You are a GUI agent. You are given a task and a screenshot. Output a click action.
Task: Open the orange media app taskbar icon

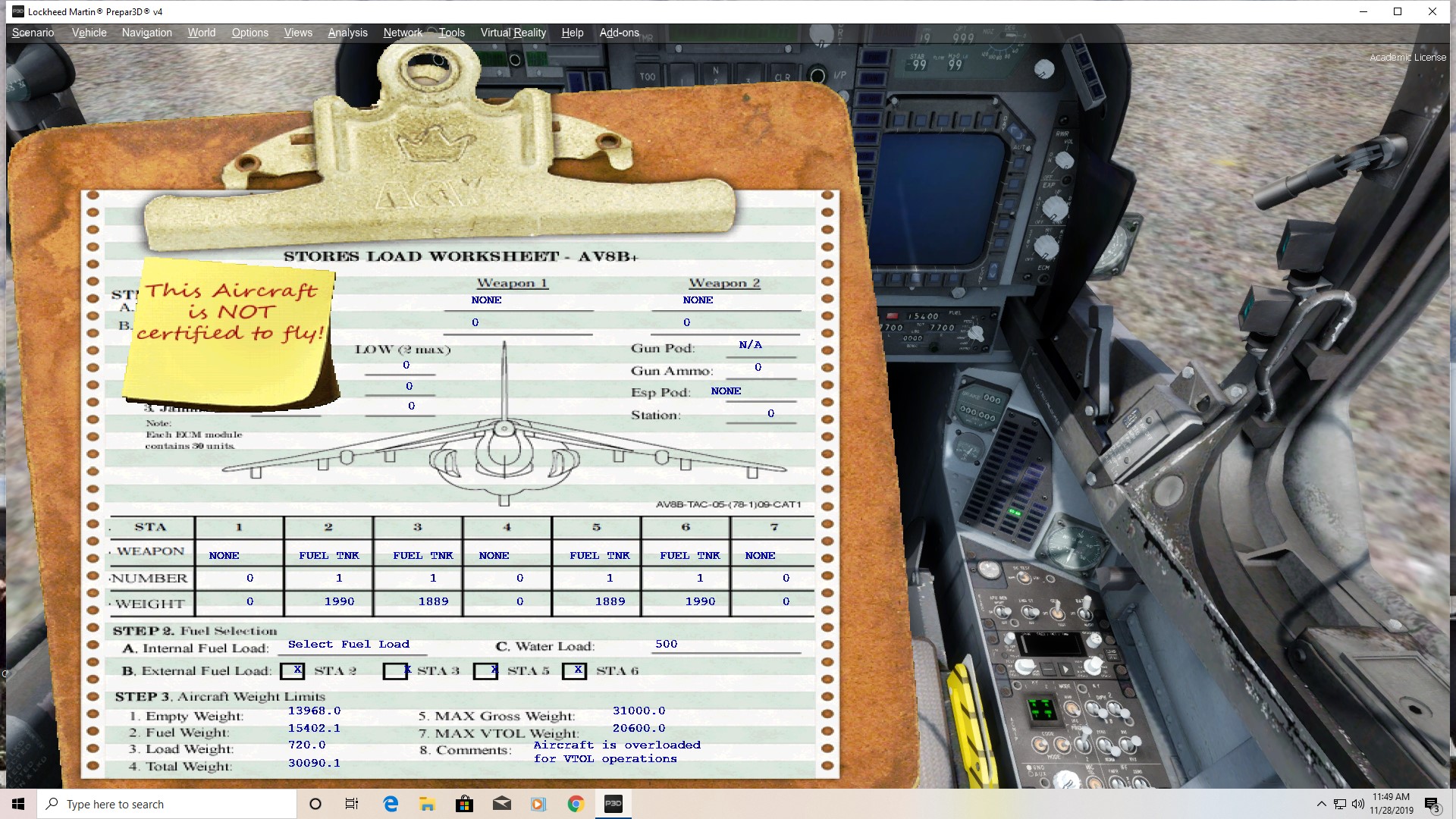(x=538, y=804)
